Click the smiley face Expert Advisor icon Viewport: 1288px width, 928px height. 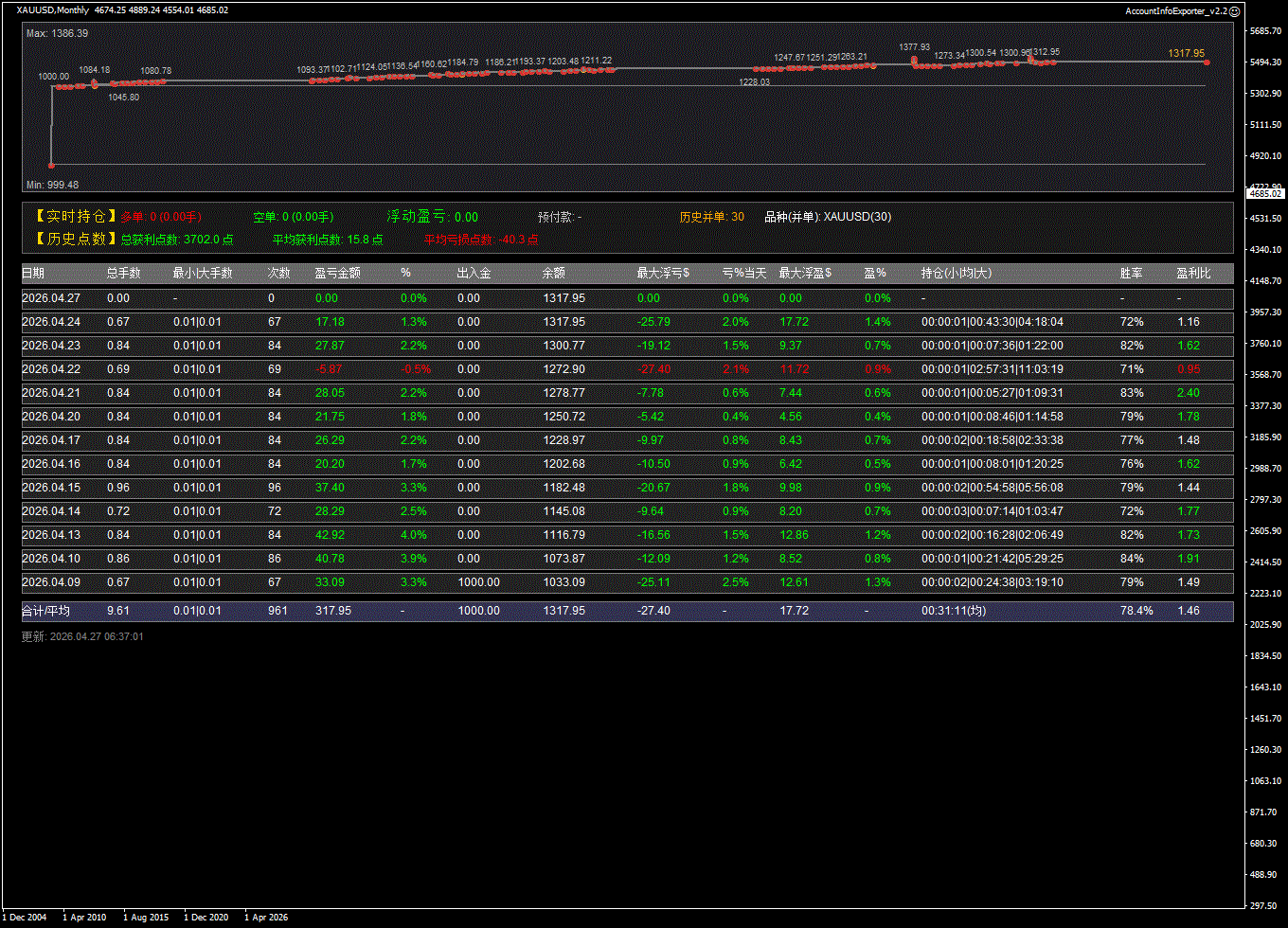tap(1234, 10)
